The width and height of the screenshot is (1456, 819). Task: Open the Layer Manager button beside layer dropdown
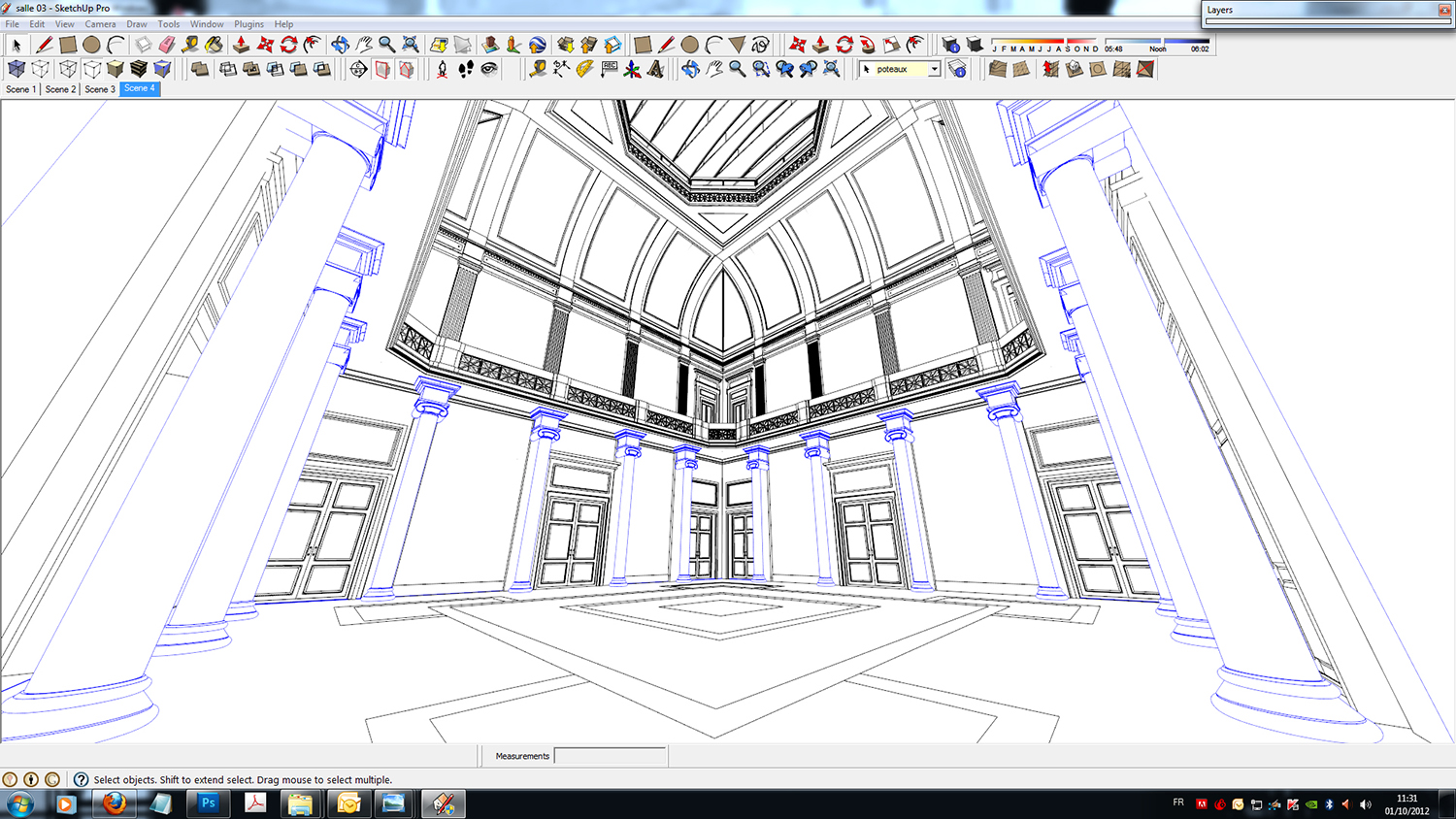click(957, 69)
